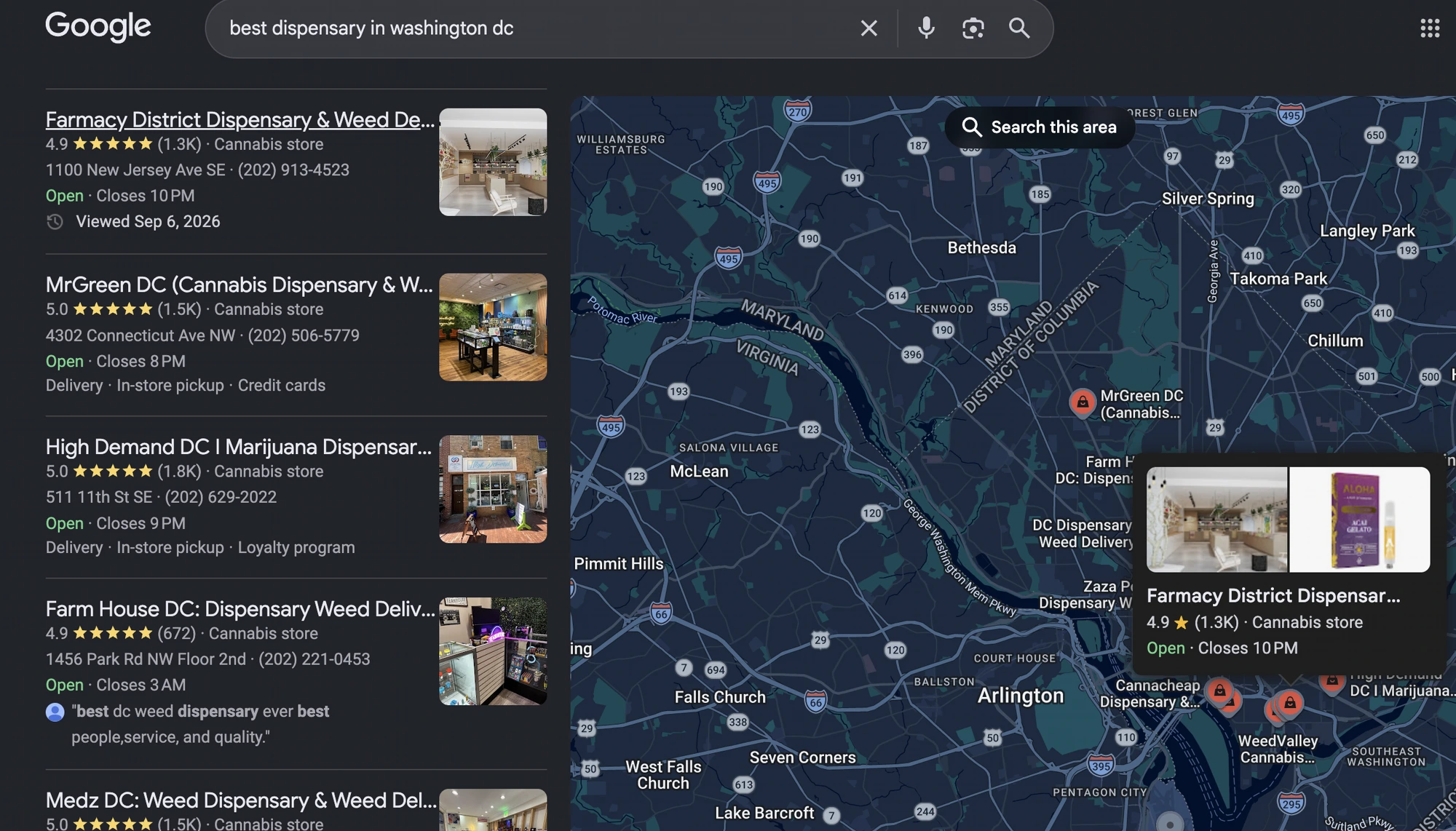Click the MrGreen DC map label text
The width and height of the screenshot is (1456, 831).
pos(1142,404)
